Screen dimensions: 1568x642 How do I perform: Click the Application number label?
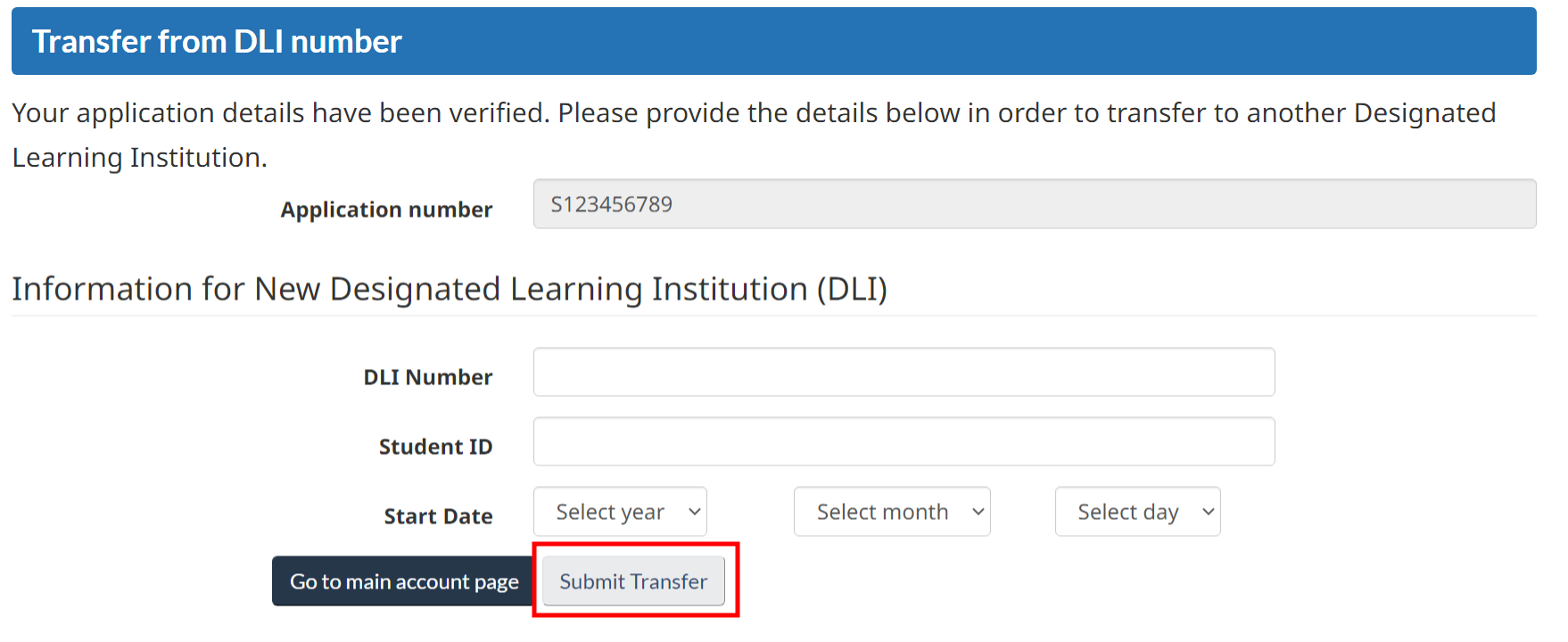click(x=386, y=210)
